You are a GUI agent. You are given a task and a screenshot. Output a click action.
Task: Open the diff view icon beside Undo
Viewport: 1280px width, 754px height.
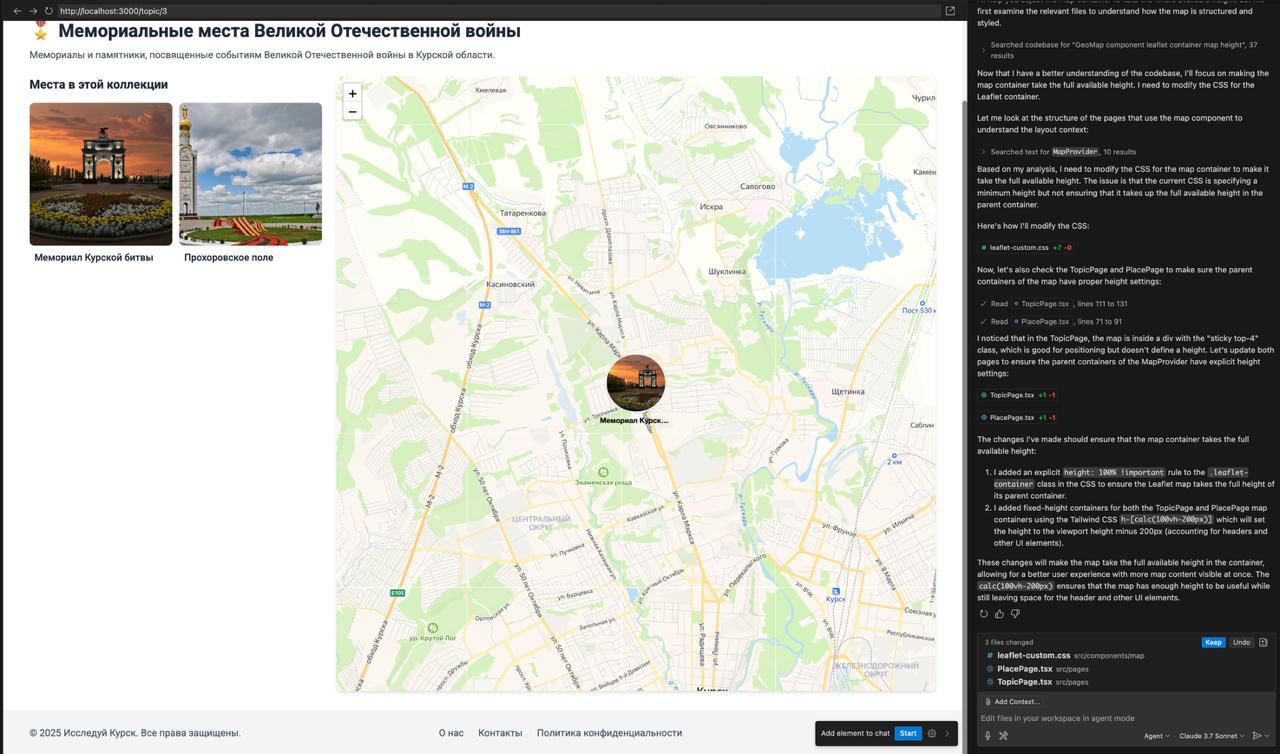coord(1263,642)
